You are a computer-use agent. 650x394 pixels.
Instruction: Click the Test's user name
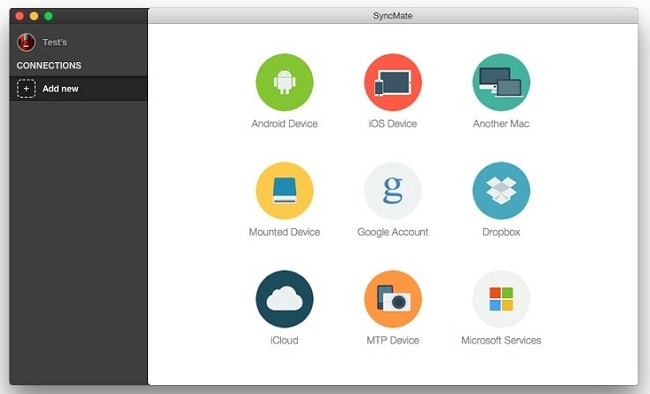[55, 42]
